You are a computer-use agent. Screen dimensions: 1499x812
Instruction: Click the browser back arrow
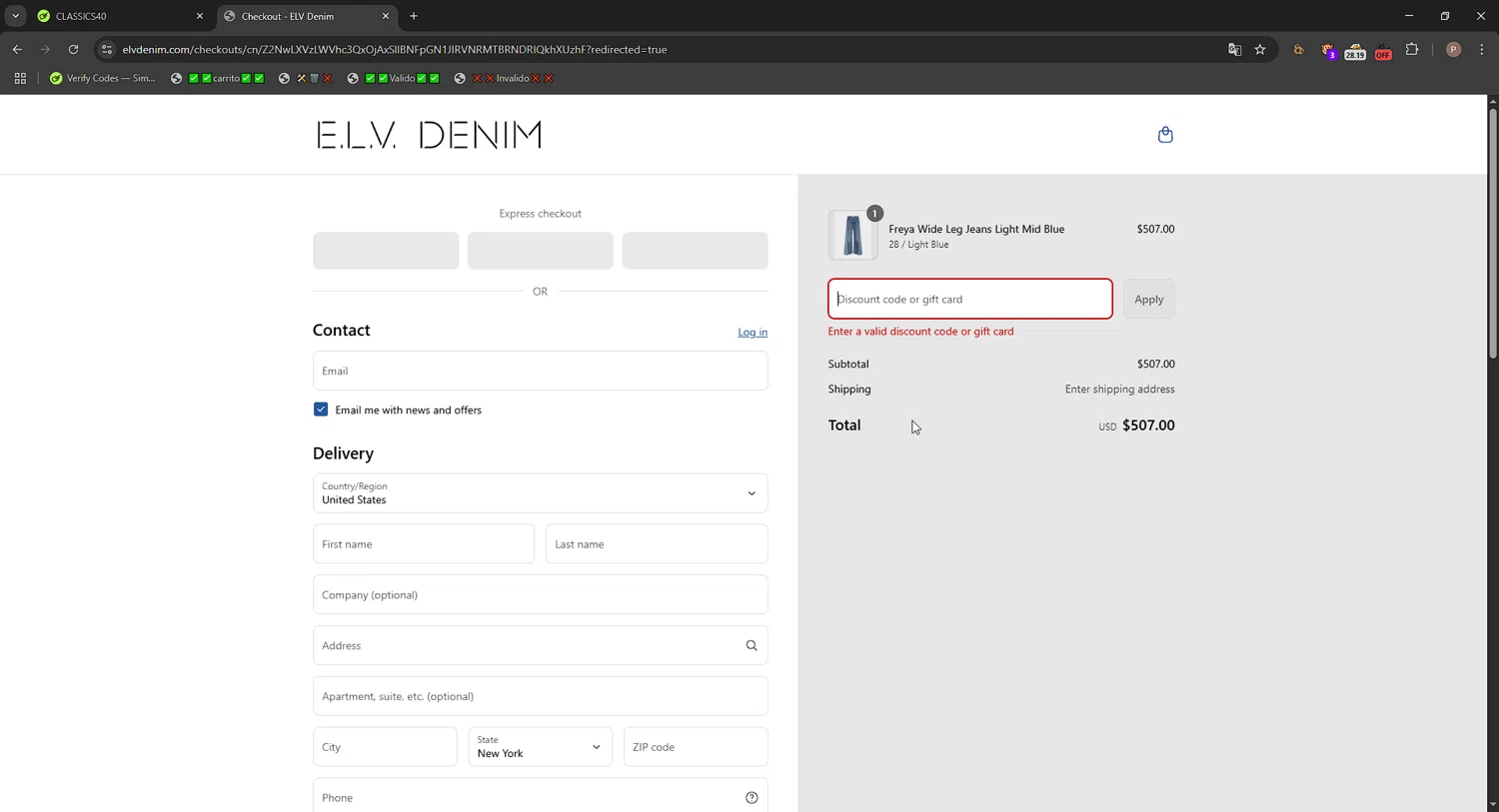point(17,49)
